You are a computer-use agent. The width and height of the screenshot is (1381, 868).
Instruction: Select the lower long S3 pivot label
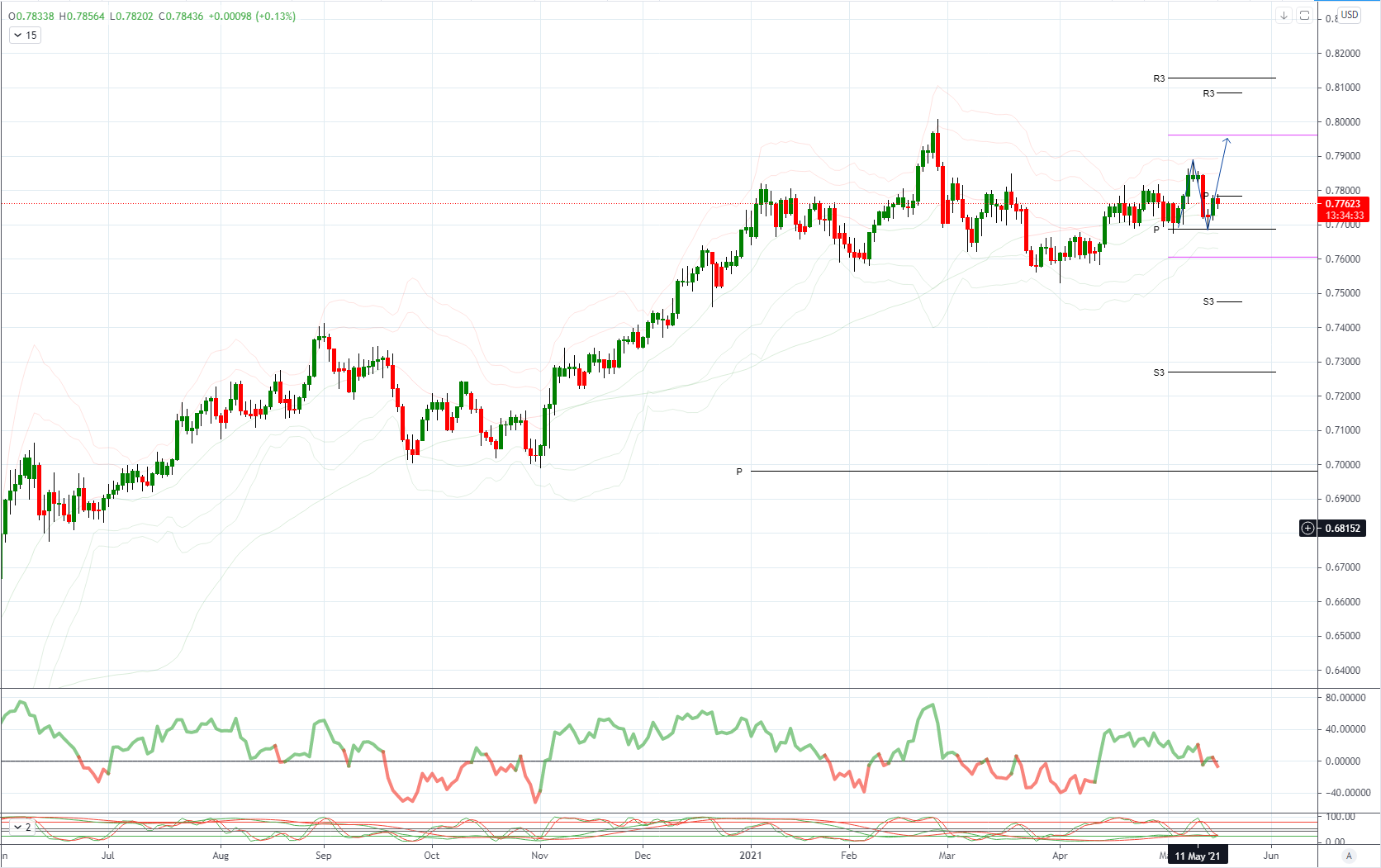[1159, 372]
